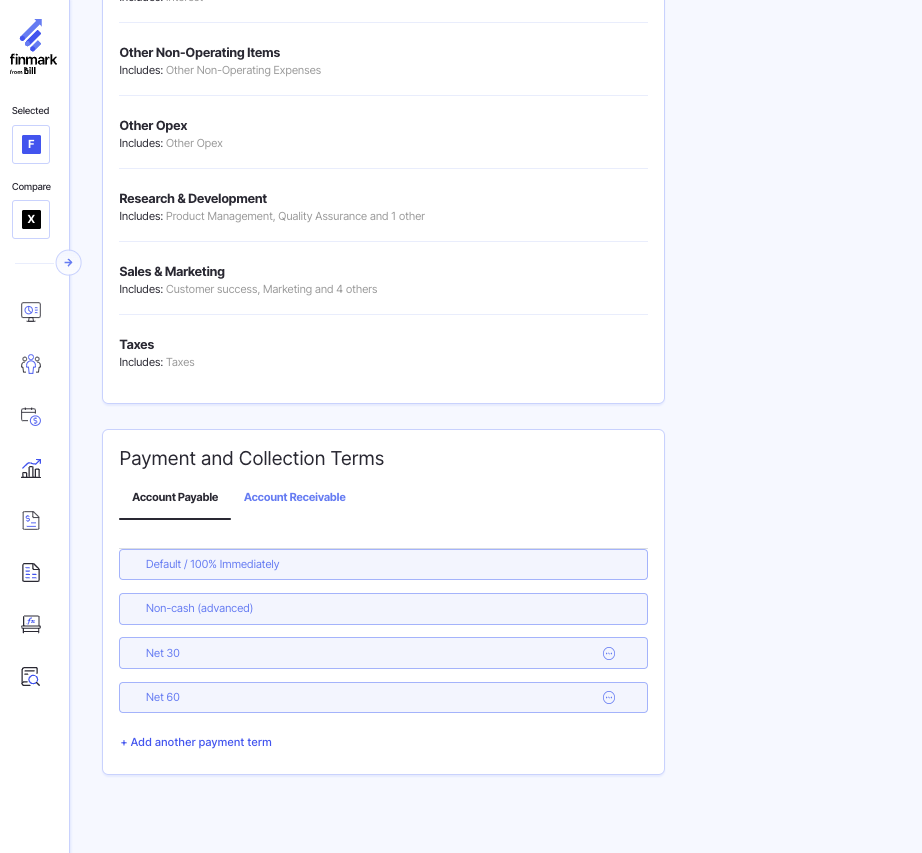Open the growth bar chart icon
The height and width of the screenshot is (853, 922).
click(31, 468)
